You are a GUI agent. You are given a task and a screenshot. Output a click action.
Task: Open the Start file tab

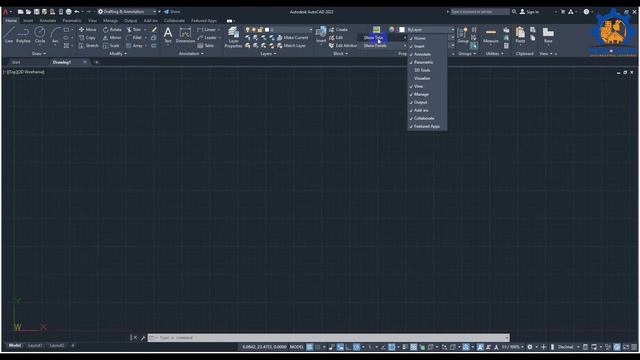pyautogui.click(x=16, y=62)
